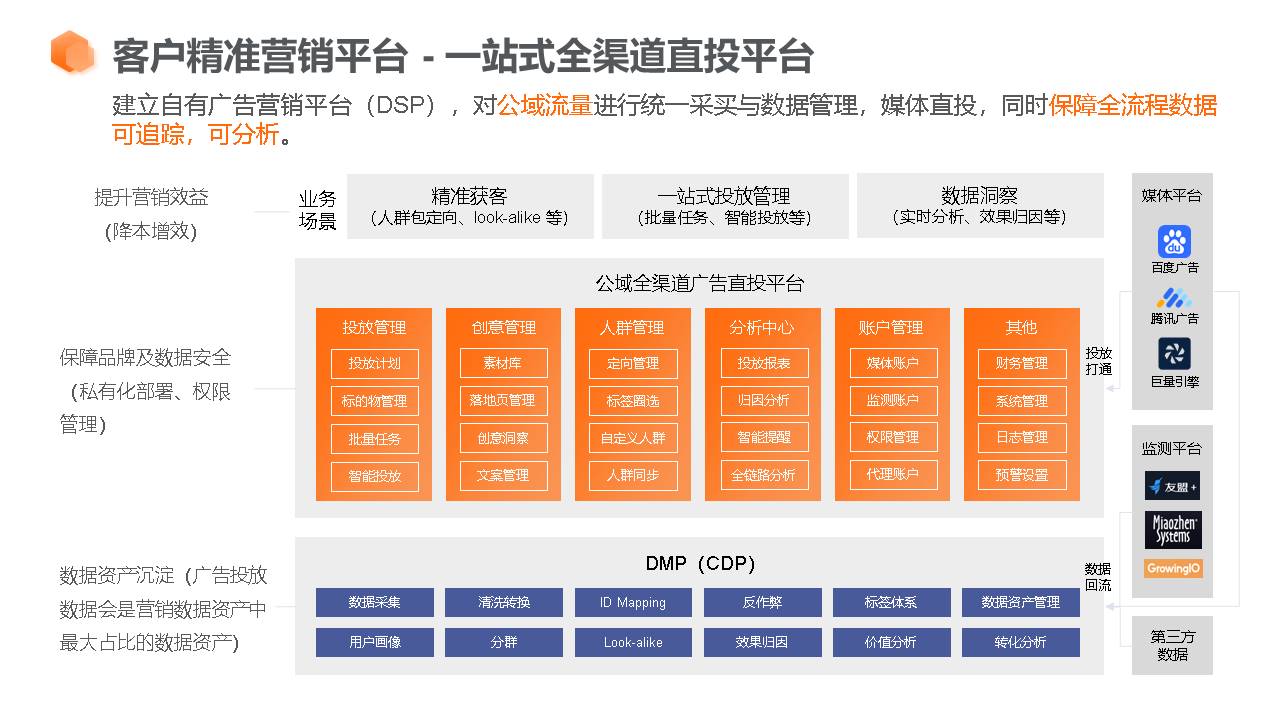The width and height of the screenshot is (1280, 720).
Task: Click the 数据资产管理 blue block
Action: 1021,602
